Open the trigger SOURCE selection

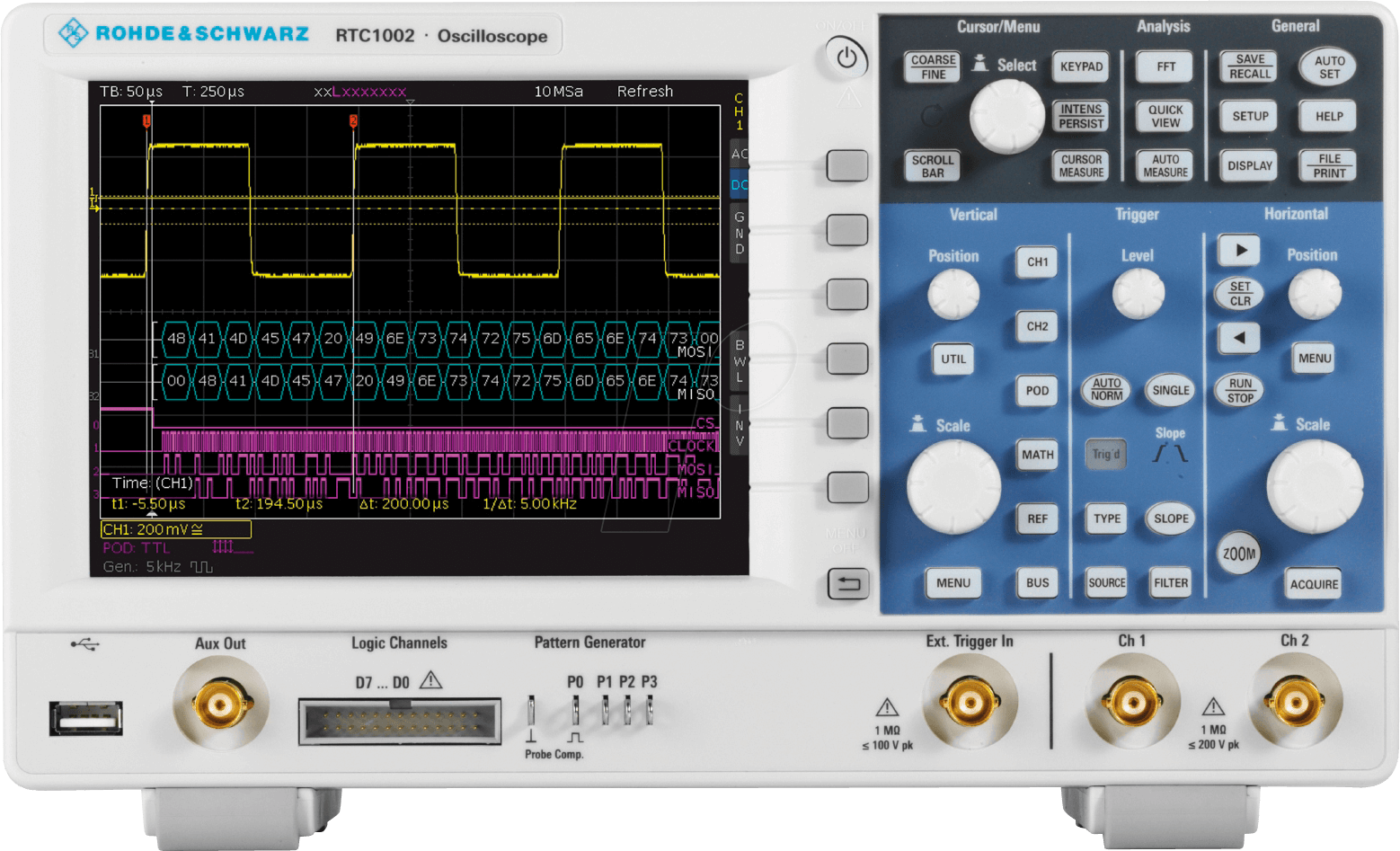[1106, 583]
